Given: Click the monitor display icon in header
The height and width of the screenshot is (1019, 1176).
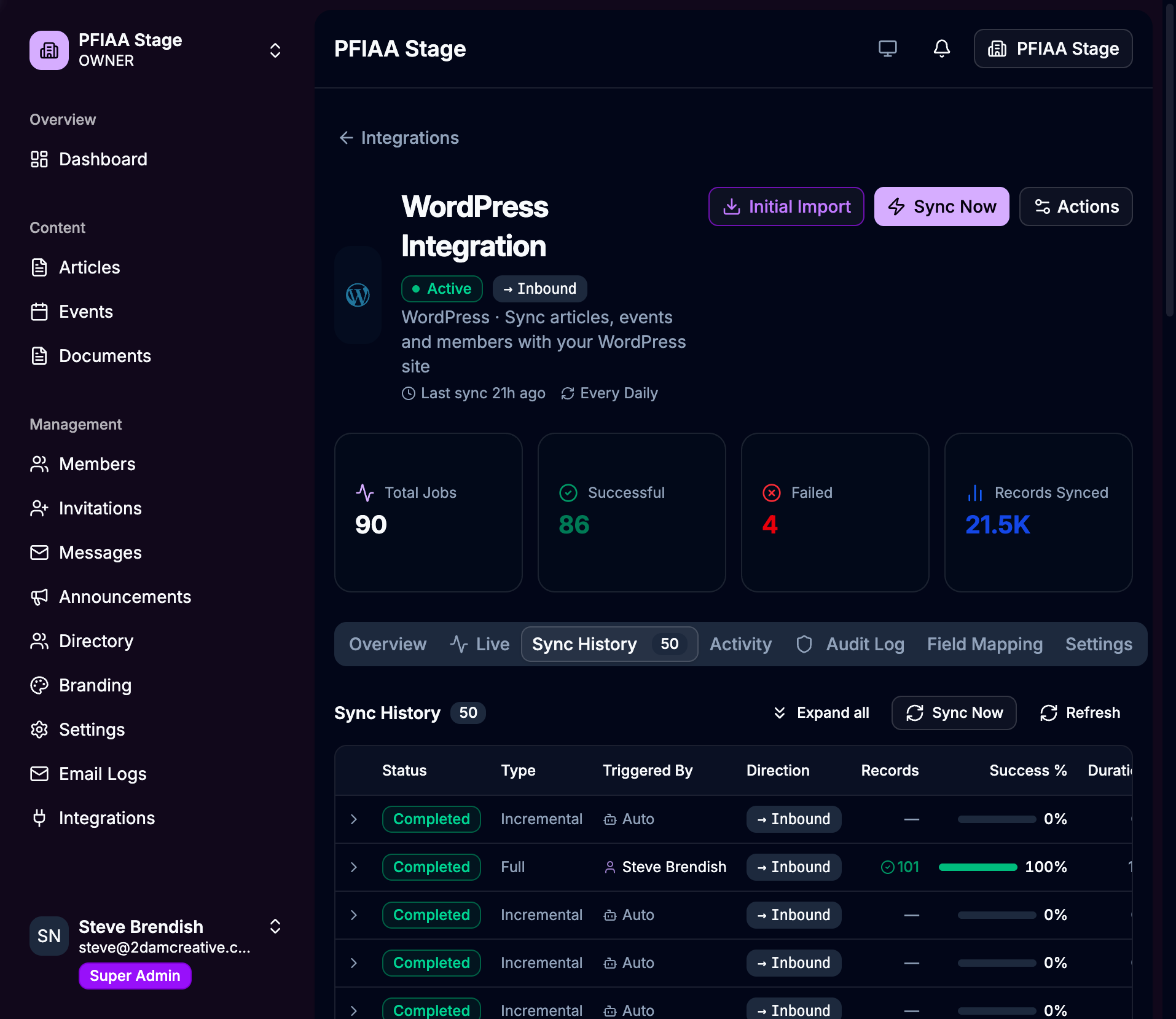Looking at the screenshot, I should [887, 49].
